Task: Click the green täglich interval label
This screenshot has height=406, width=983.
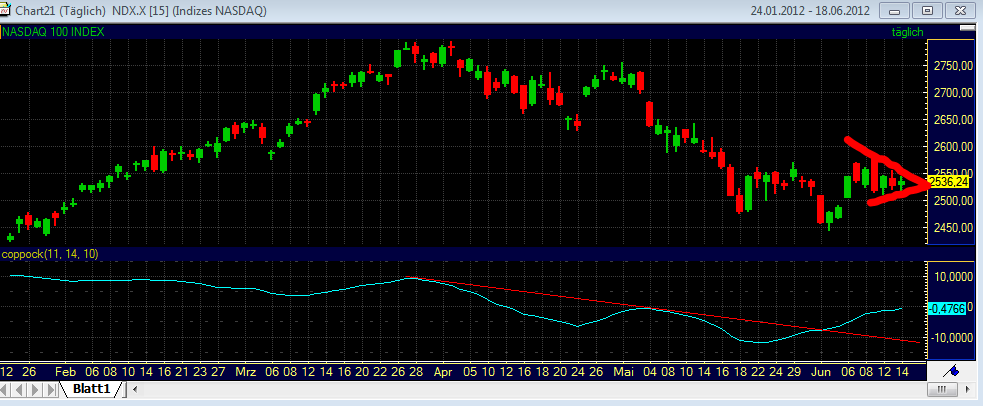Action: click(907, 32)
